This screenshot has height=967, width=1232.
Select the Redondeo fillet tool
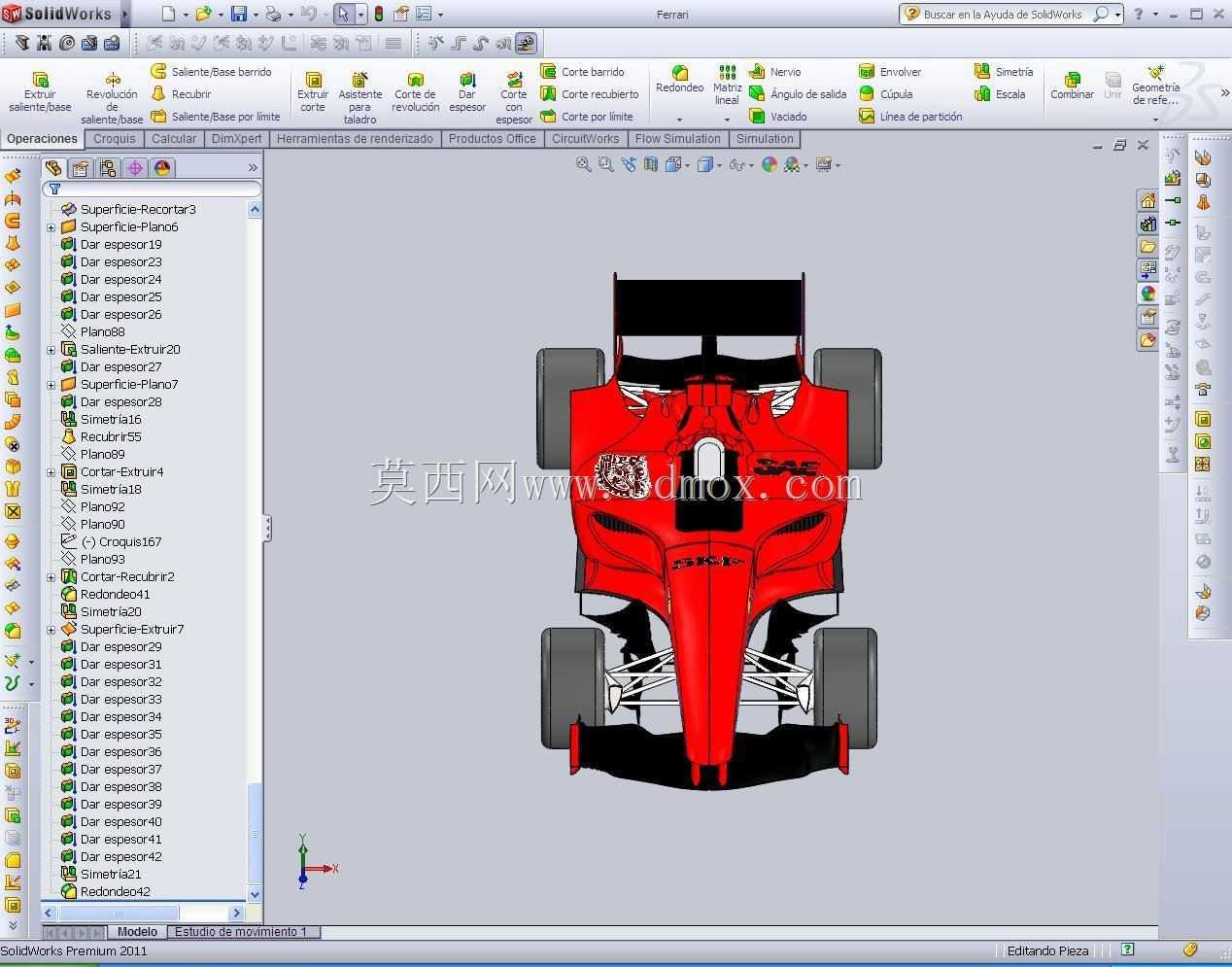pyautogui.click(x=679, y=80)
